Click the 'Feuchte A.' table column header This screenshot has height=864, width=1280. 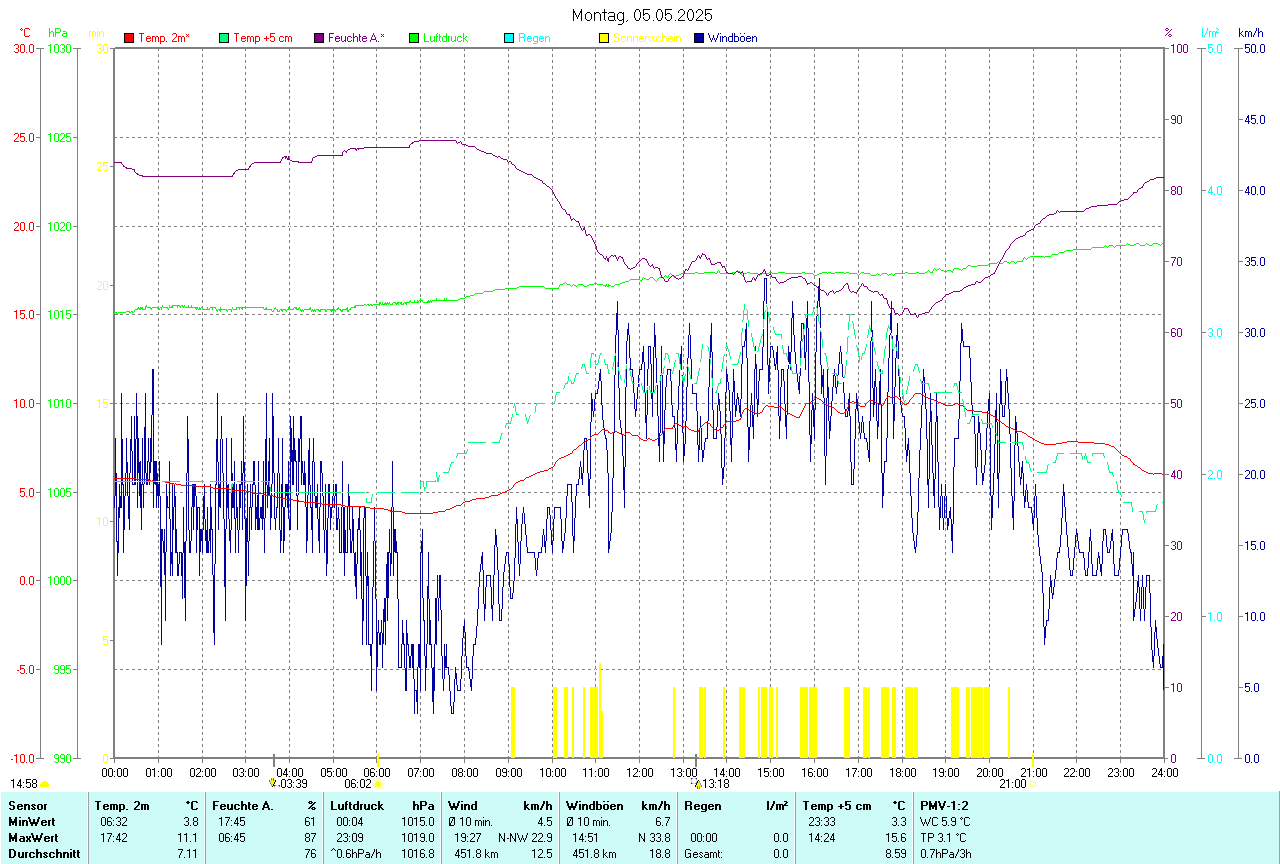[243, 805]
